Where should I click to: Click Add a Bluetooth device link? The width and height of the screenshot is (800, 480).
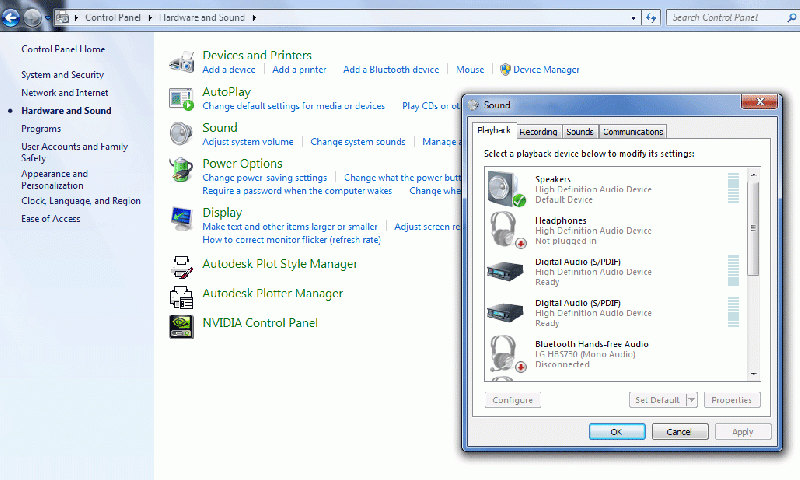point(391,69)
